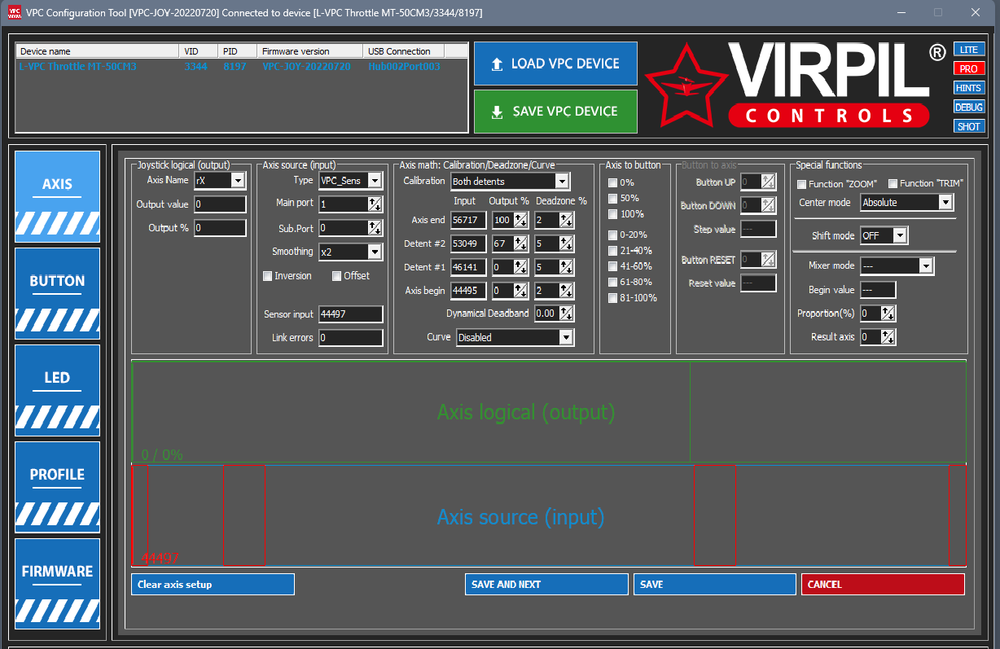The width and height of the screenshot is (1000, 649).
Task: Click Axis end Output % stepper icon
Action: (521, 220)
